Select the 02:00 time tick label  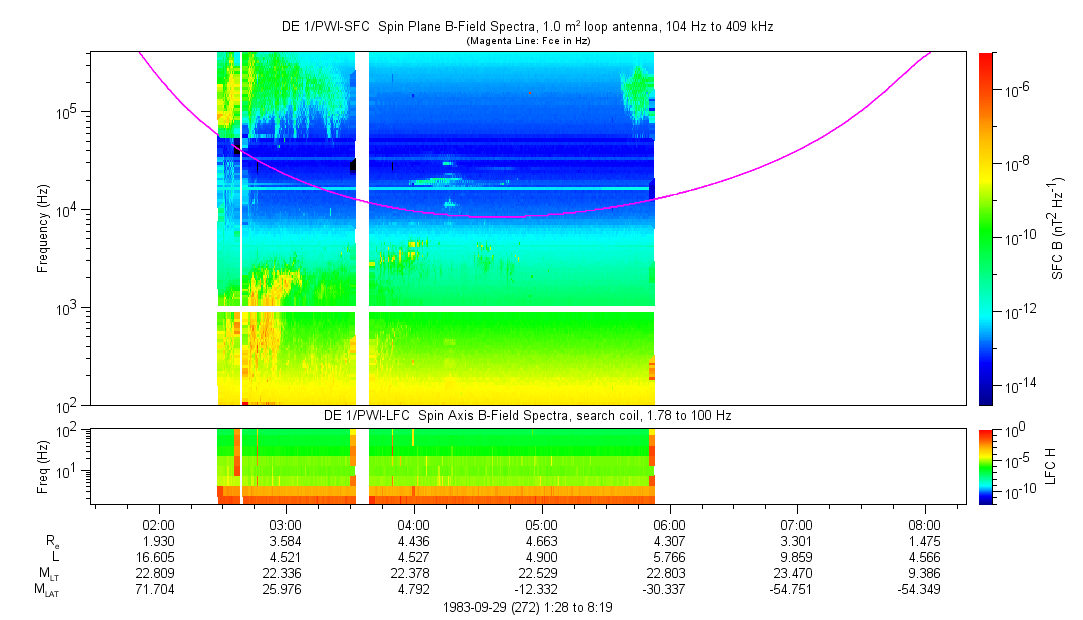159,524
